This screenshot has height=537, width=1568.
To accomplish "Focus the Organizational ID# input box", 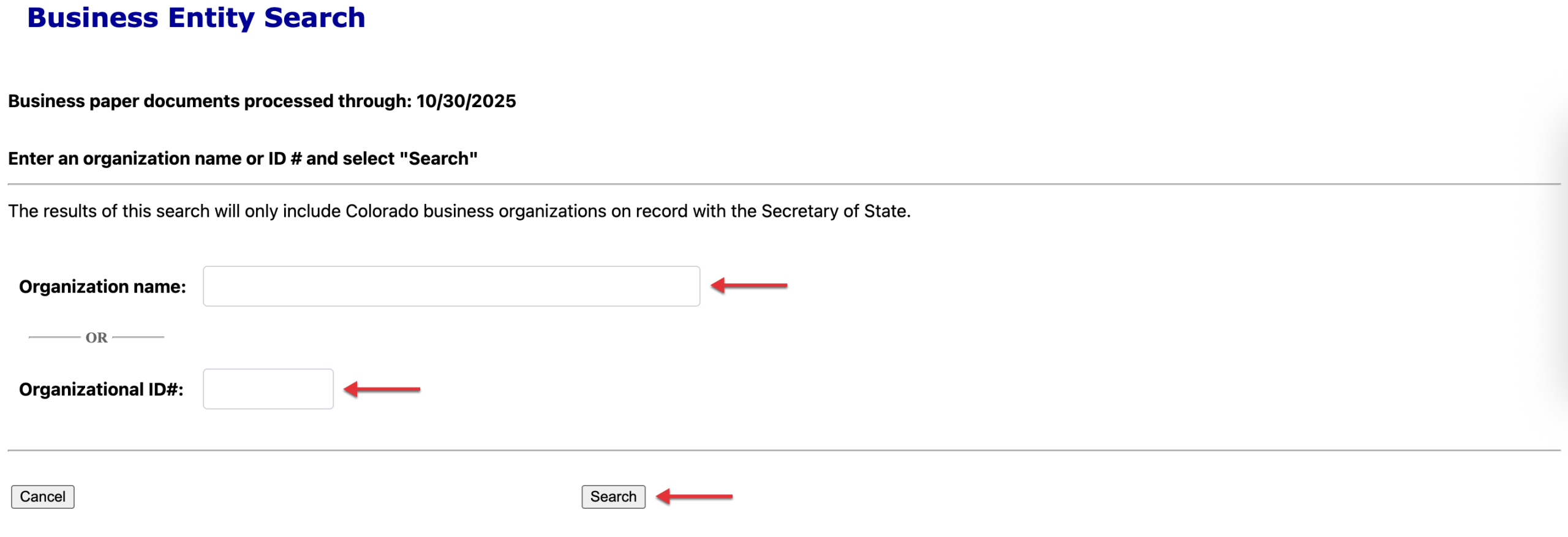I will pos(268,389).
